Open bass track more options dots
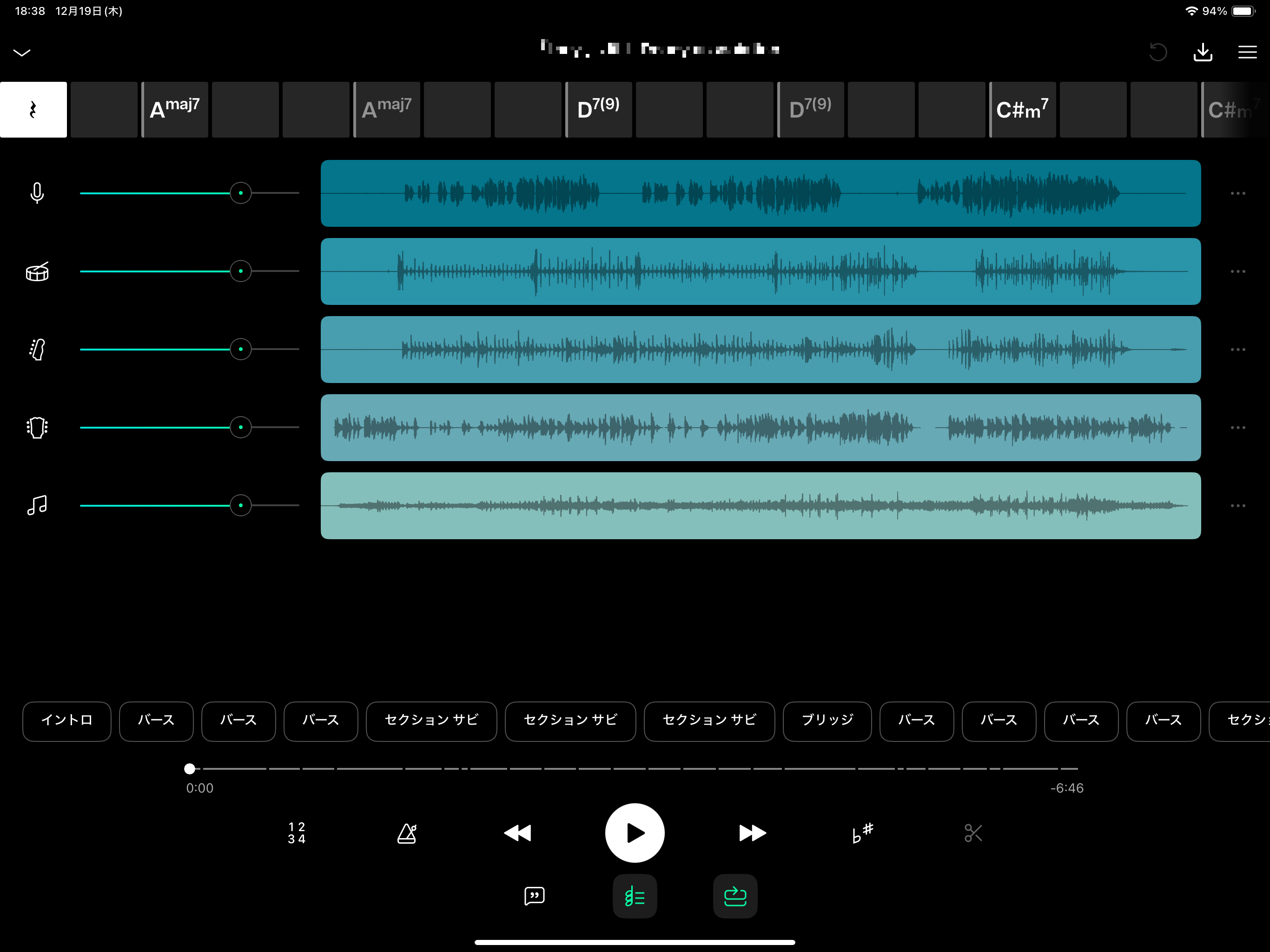This screenshot has width=1270, height=952. click(1238, 350)
